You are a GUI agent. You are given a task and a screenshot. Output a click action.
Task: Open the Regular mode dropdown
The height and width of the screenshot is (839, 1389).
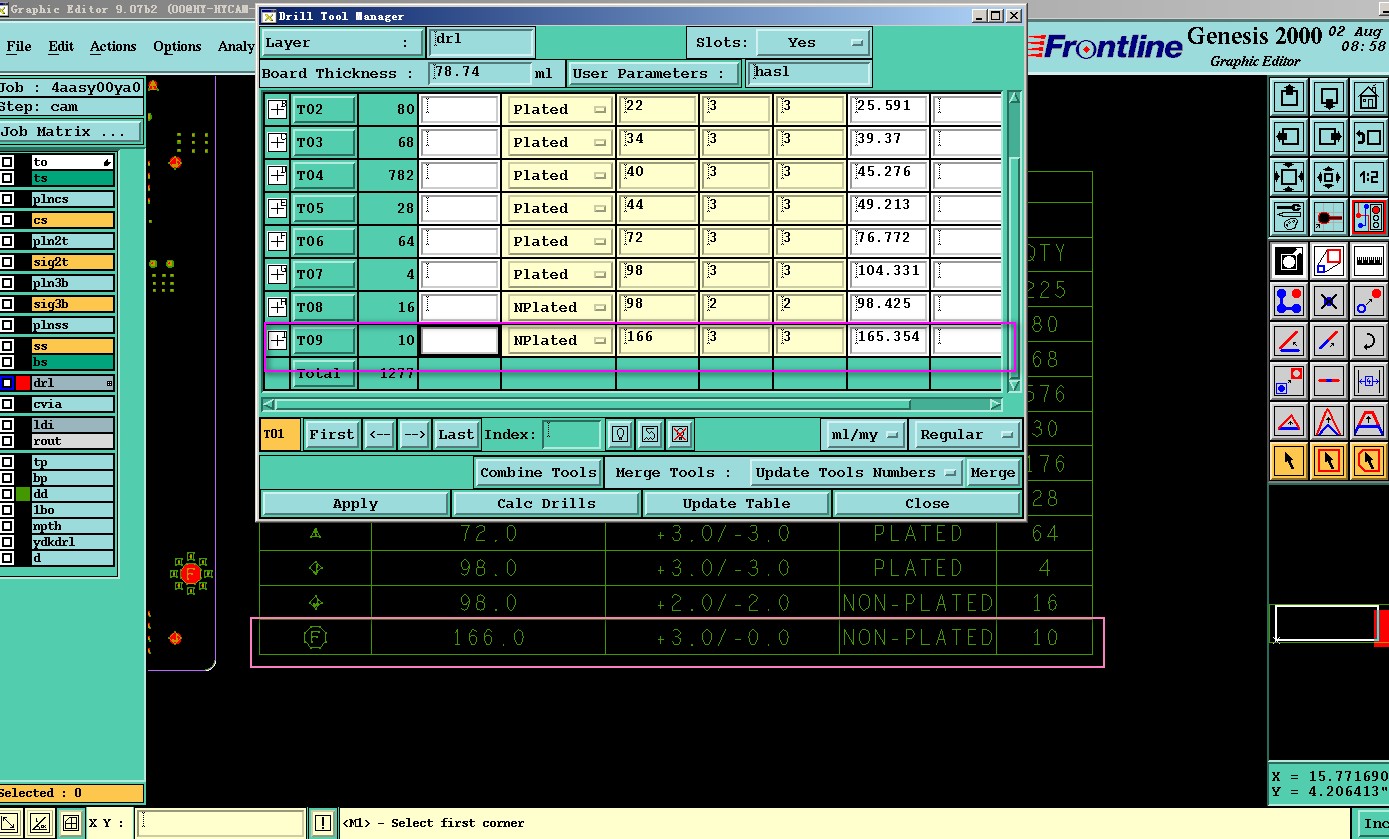(967, 434)
